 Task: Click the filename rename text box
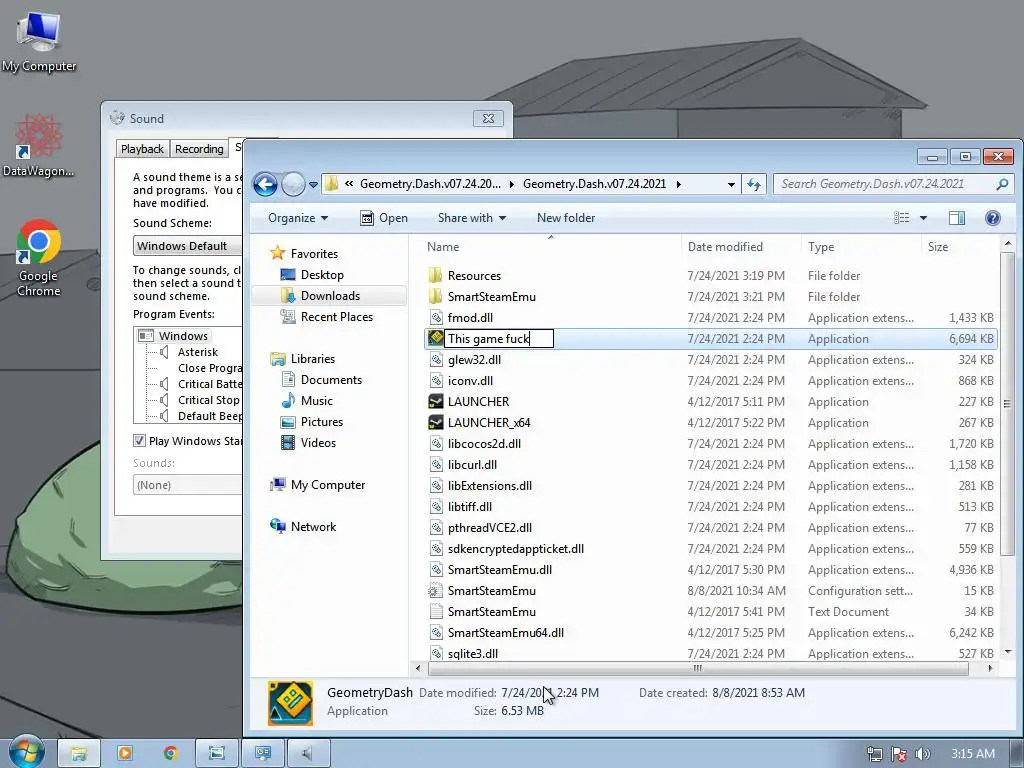(x=499, y=339)
